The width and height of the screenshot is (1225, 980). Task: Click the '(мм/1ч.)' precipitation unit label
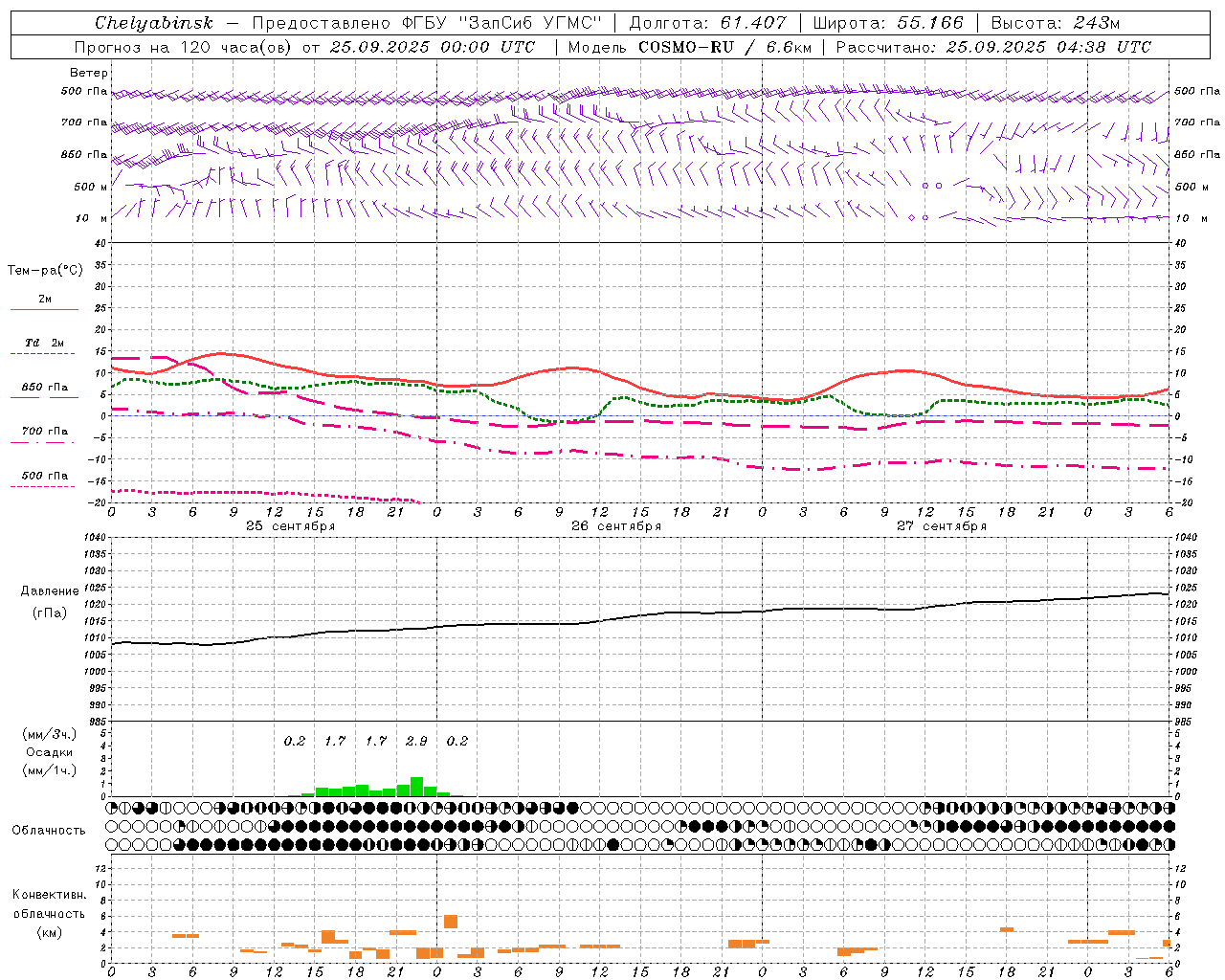click(x=50, y=769)
